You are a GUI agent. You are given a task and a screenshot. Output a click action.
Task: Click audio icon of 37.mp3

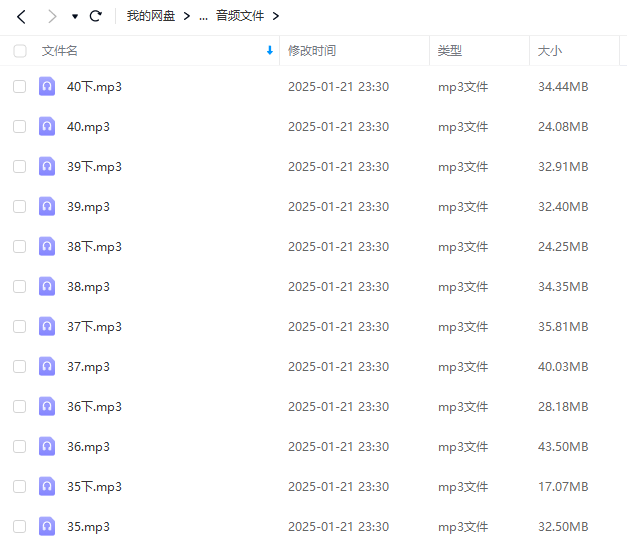click(47, 366)
